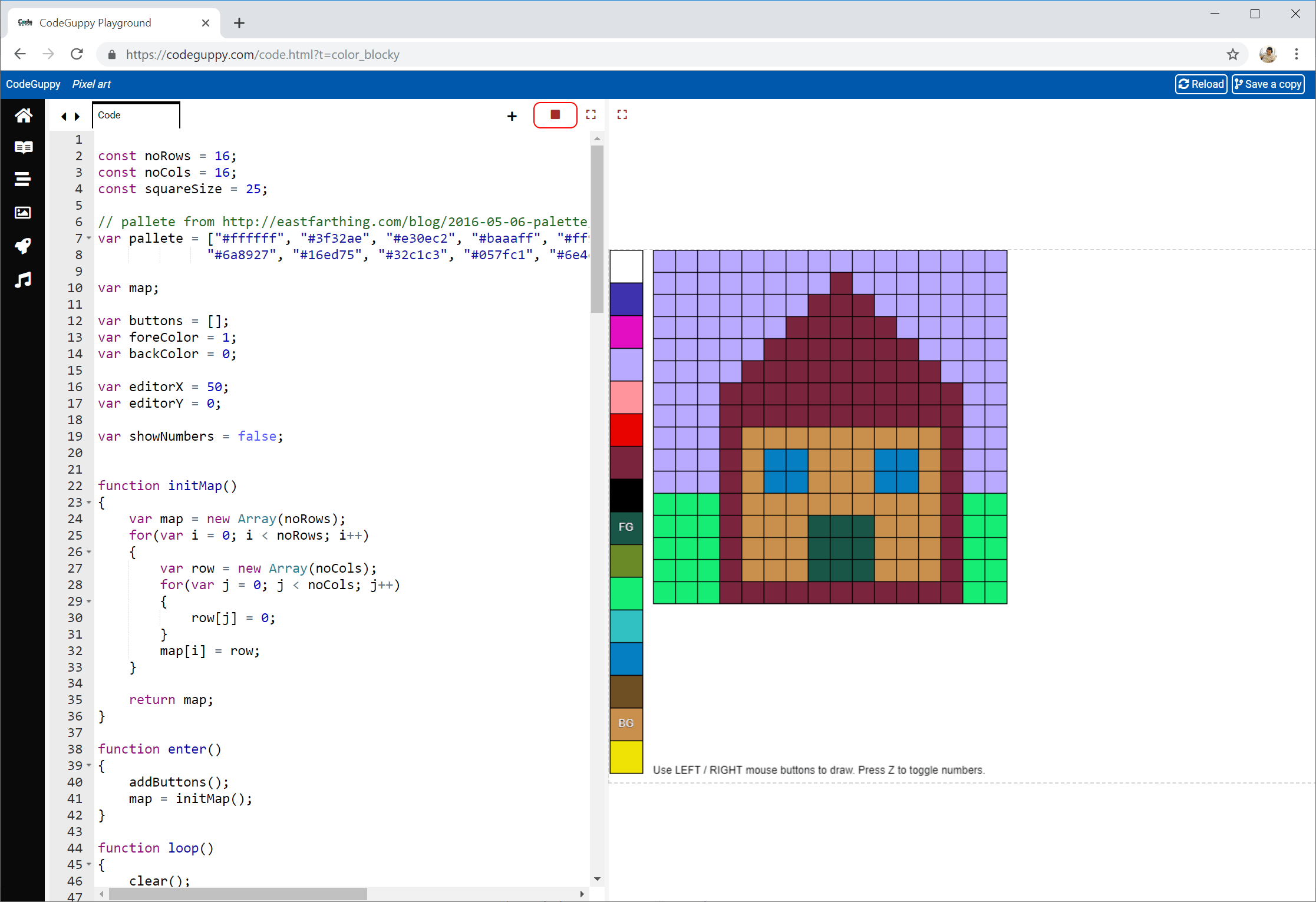Expand the preview to fullscreen
This screenshot has height=902, width=1316.
pyautogui.click(x=622, y=114)
